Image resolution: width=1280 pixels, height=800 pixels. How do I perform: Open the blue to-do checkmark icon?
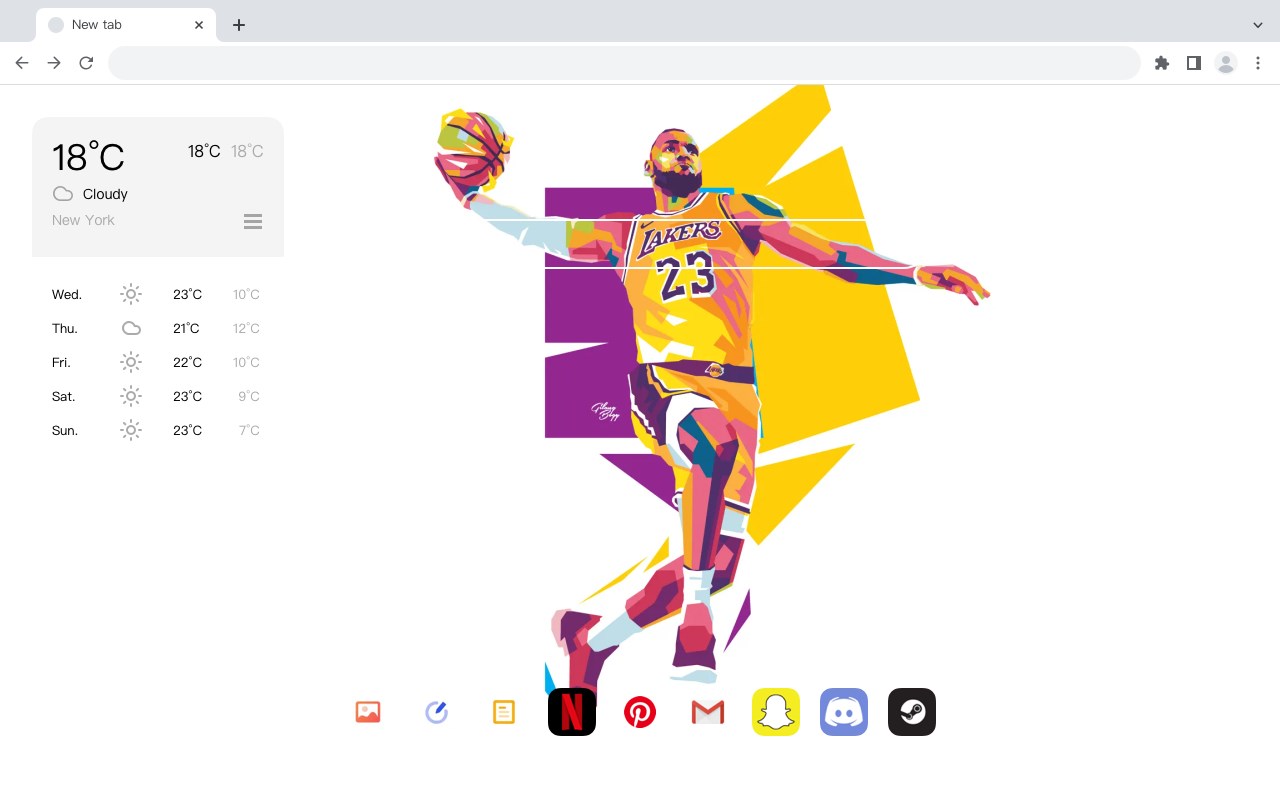point(436,712)
